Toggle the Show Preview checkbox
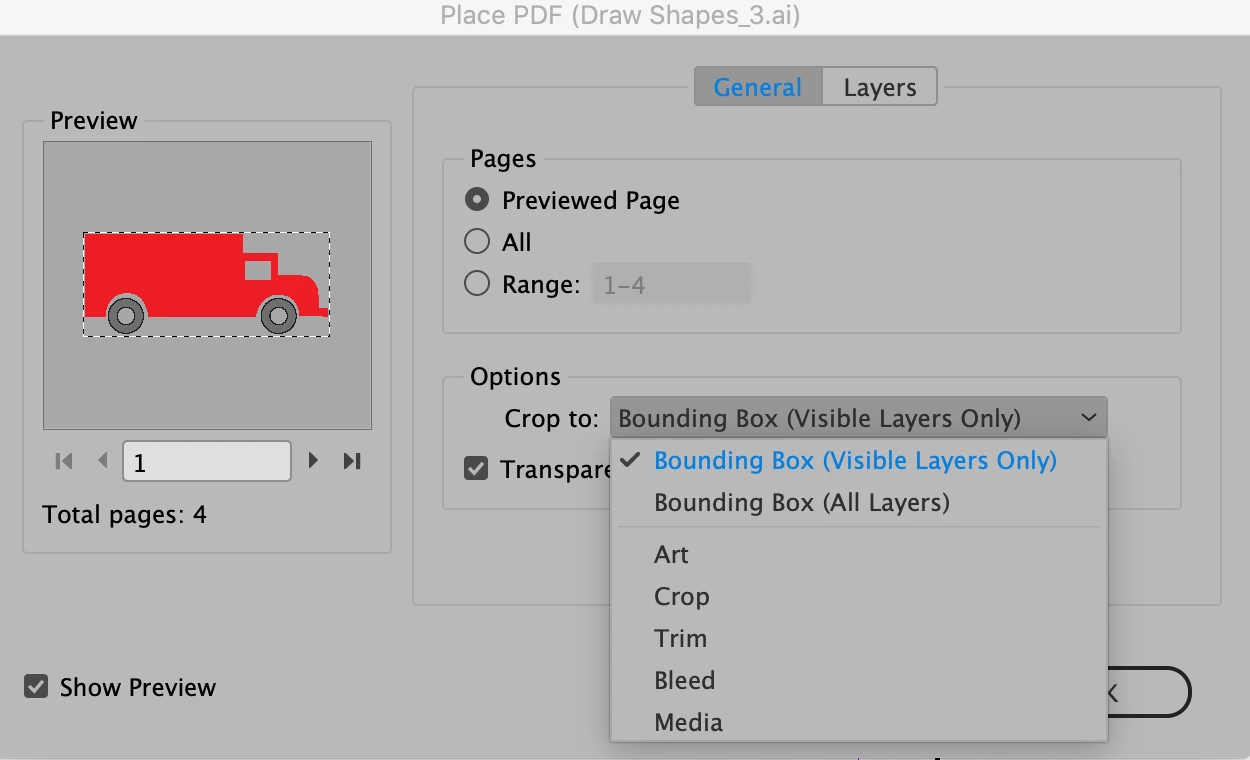Viewport: 1250px width, 760px height. [x=36, y=687]
